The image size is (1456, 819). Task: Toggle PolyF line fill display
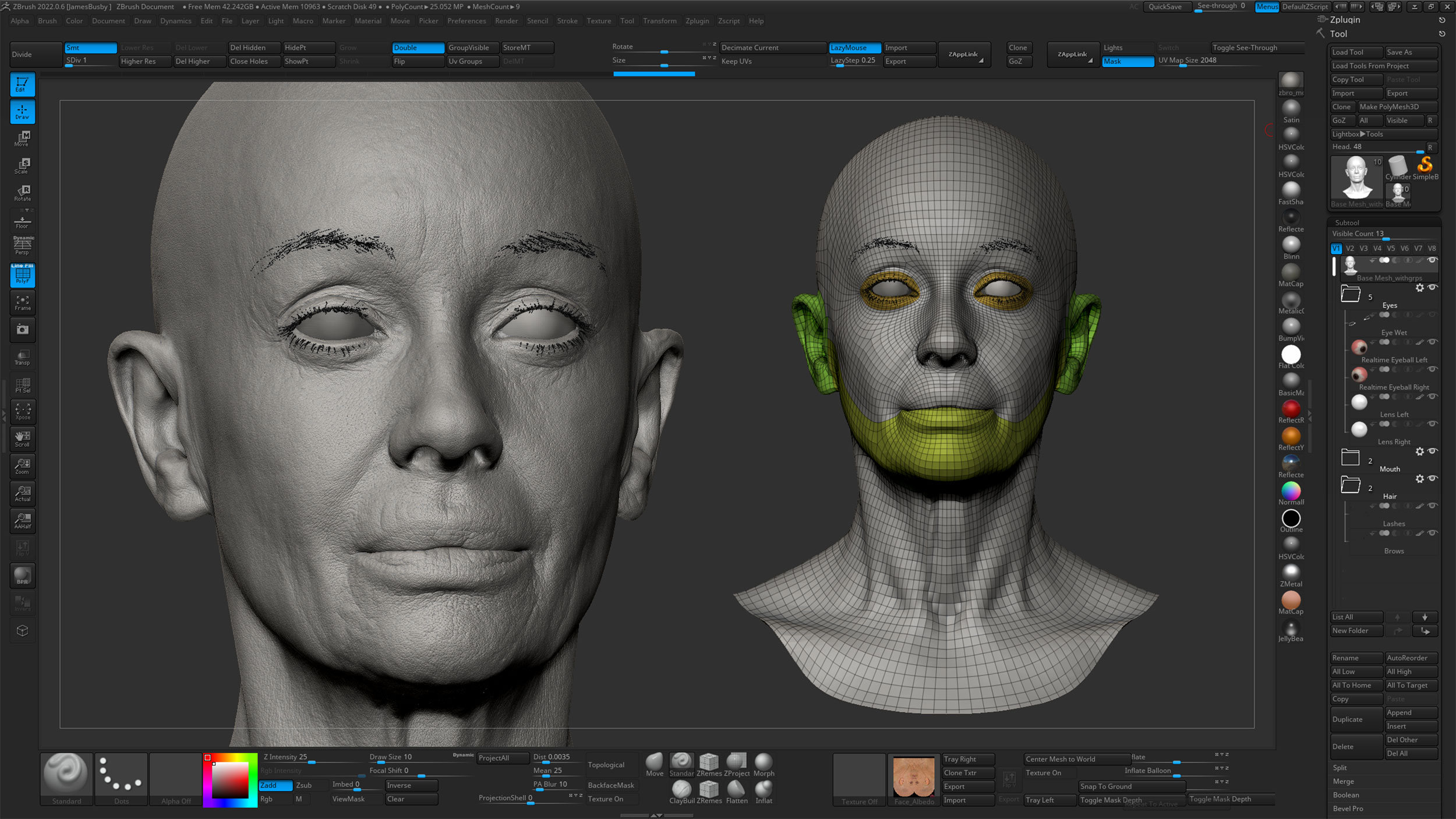pos(22,274)
